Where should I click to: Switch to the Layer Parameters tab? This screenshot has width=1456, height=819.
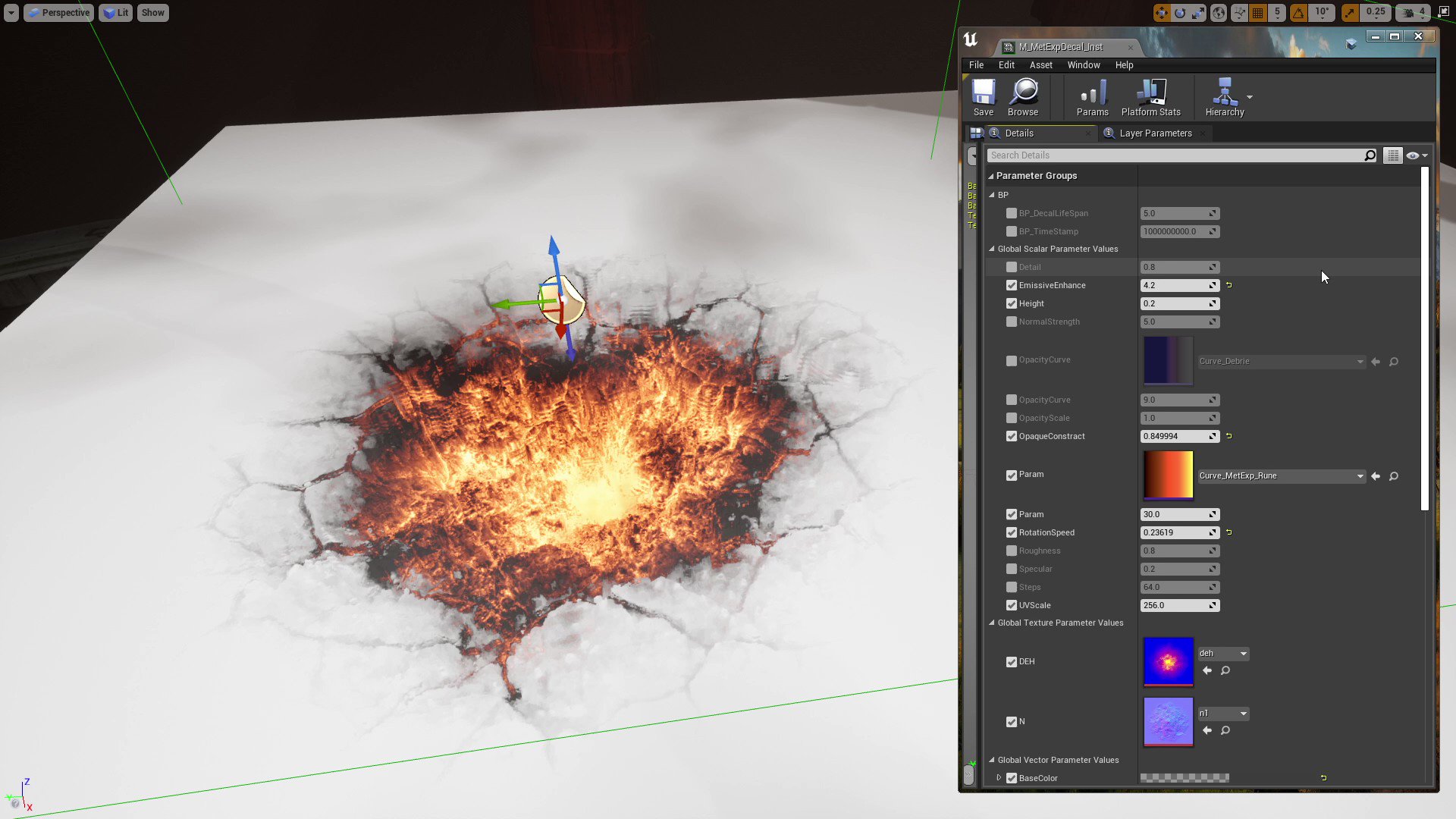(x=1154, y=133)
